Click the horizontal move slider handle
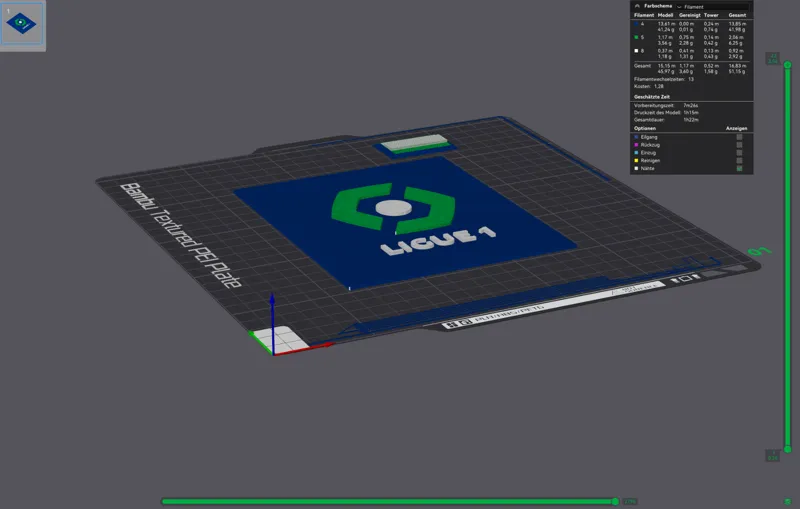This screenshot has width=800, height=509. point(615,502)
